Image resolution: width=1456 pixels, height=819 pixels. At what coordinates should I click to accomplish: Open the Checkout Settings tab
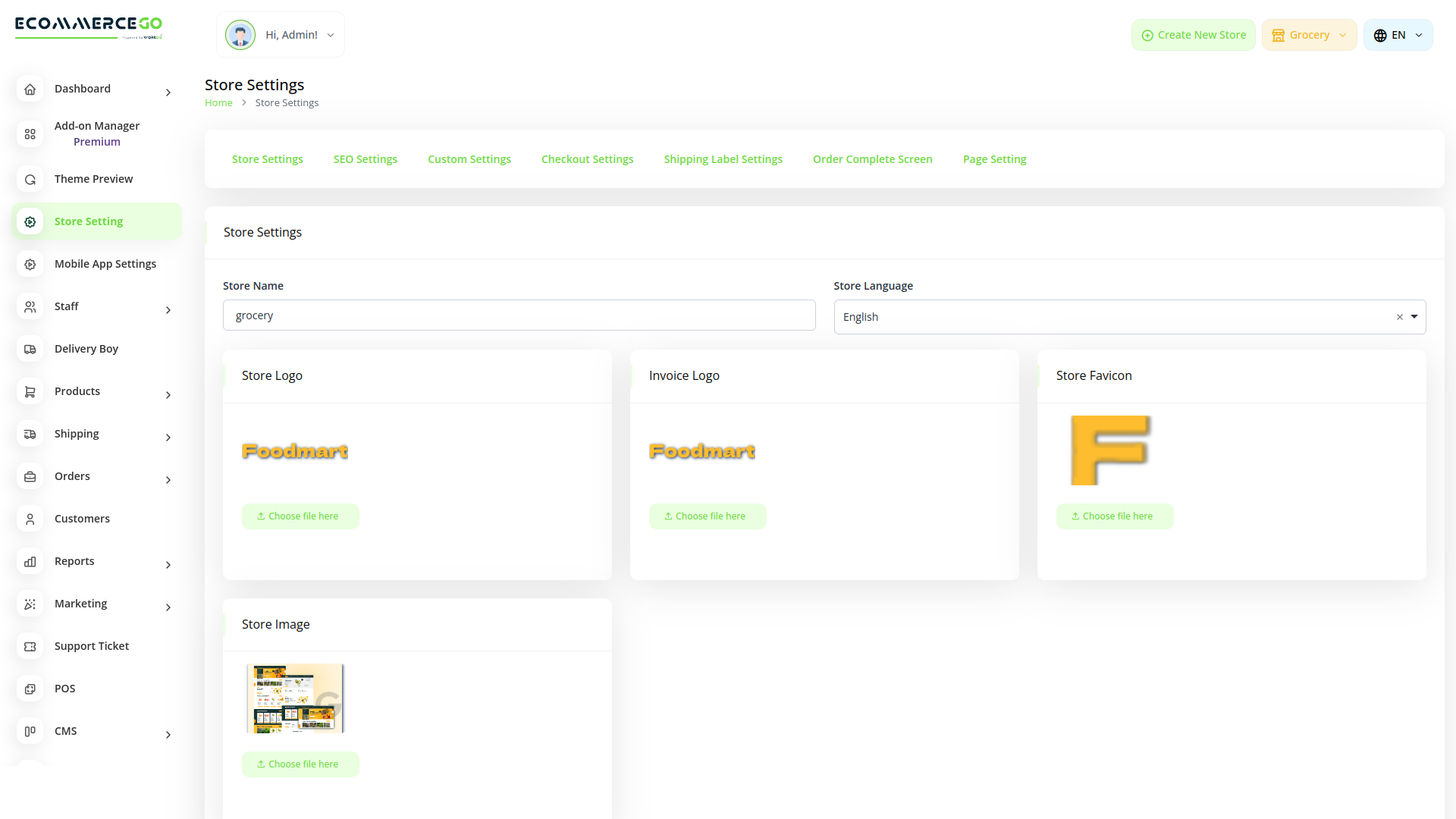(587, 158)
